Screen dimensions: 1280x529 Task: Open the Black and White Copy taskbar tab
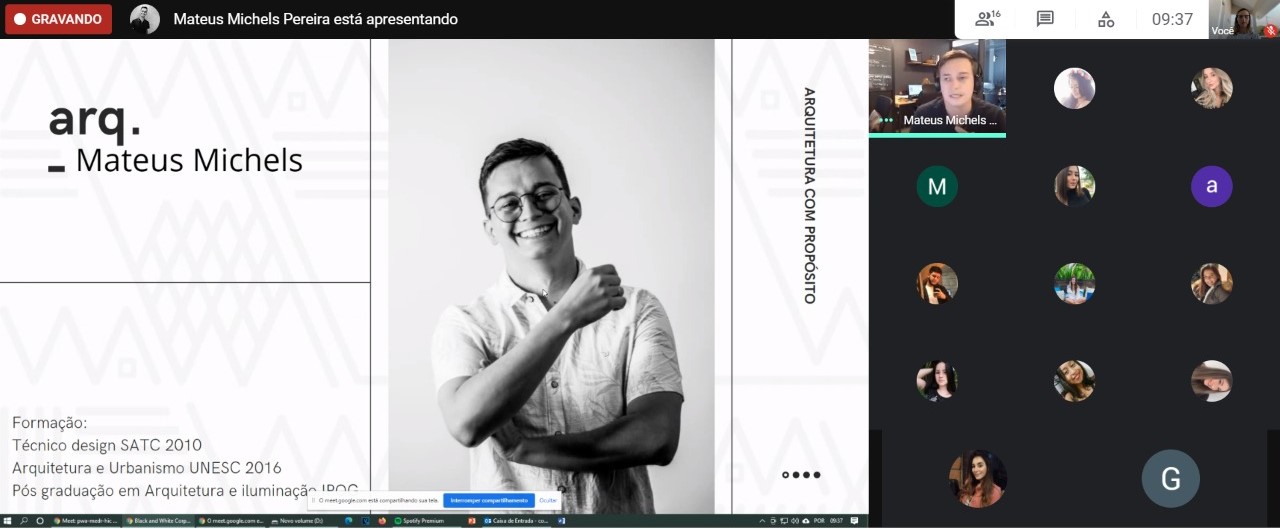(159, 521)
